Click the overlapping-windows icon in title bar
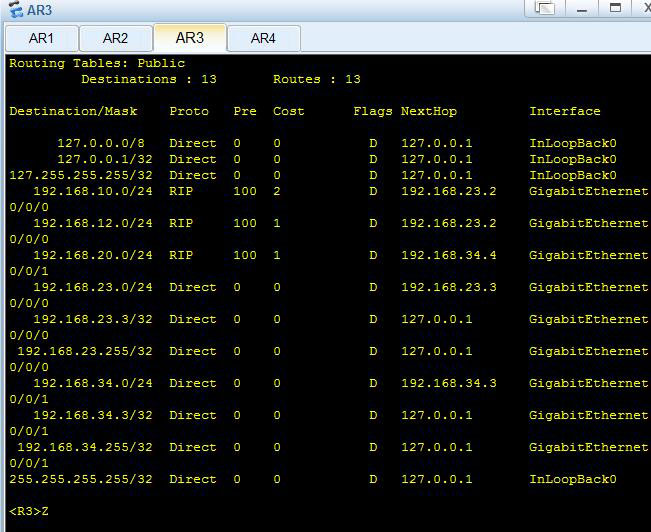 (545, 8)
